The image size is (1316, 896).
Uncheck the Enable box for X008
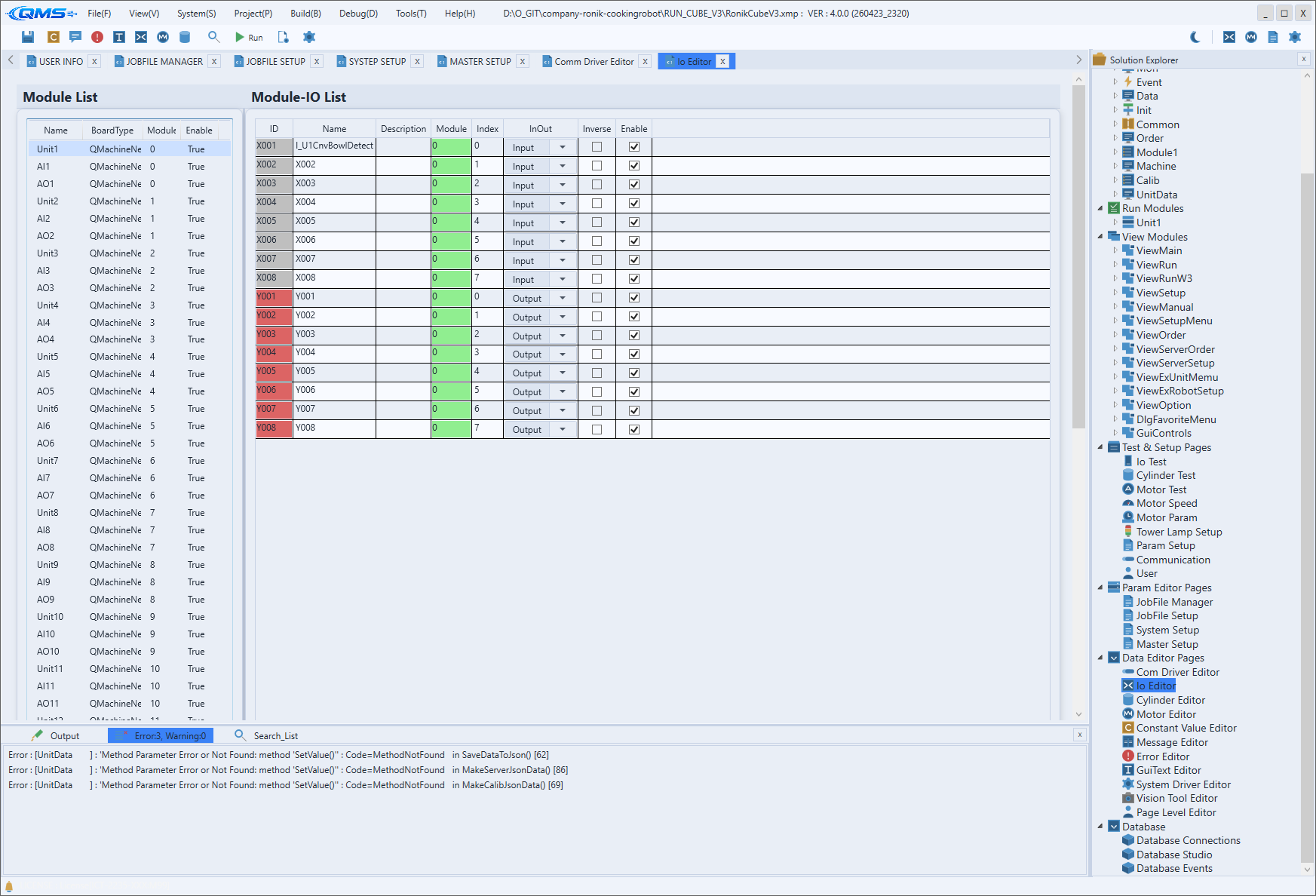pos(634,279)
